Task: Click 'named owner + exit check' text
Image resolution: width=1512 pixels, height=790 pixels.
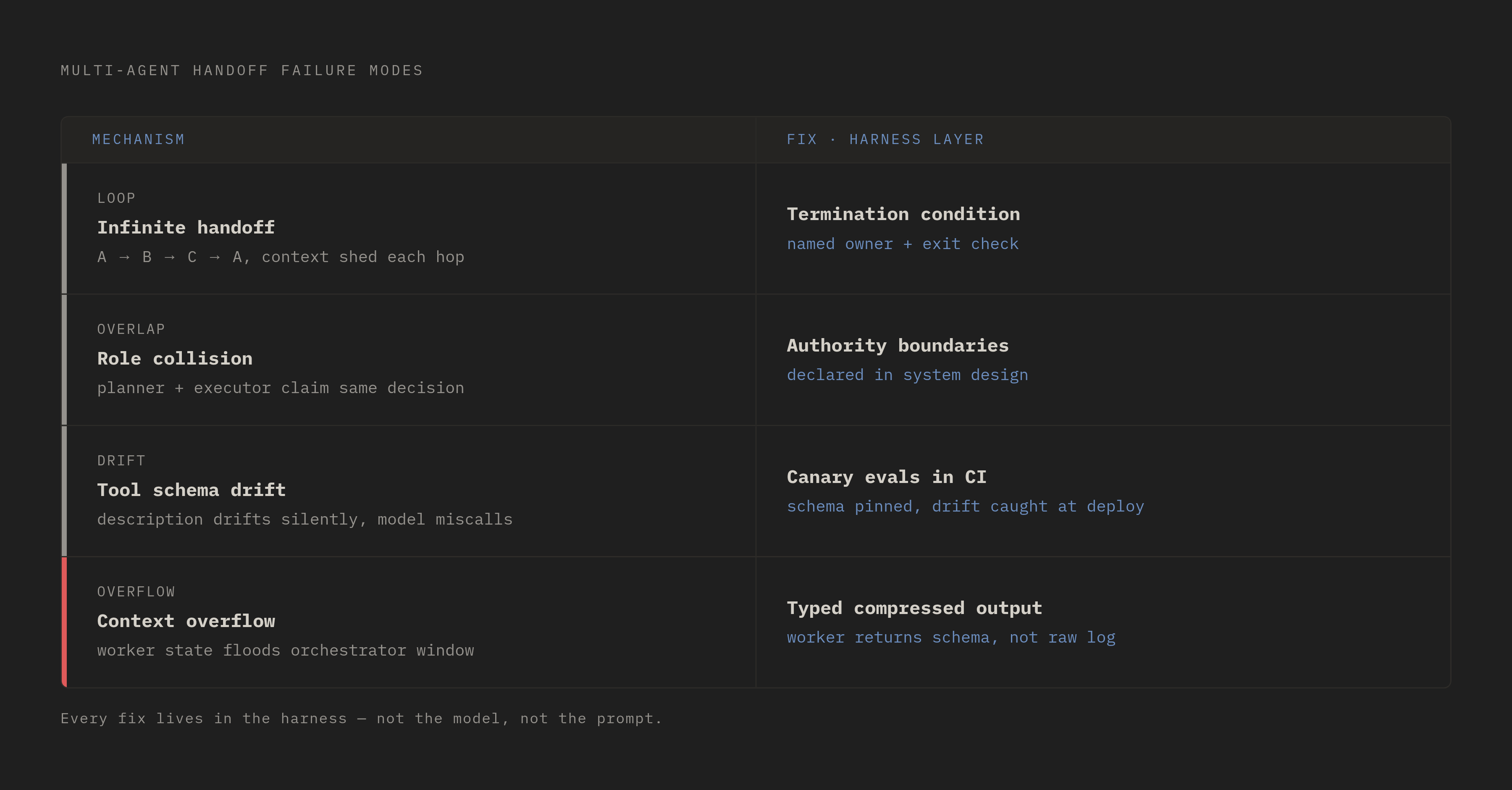Action: (903, 244)
